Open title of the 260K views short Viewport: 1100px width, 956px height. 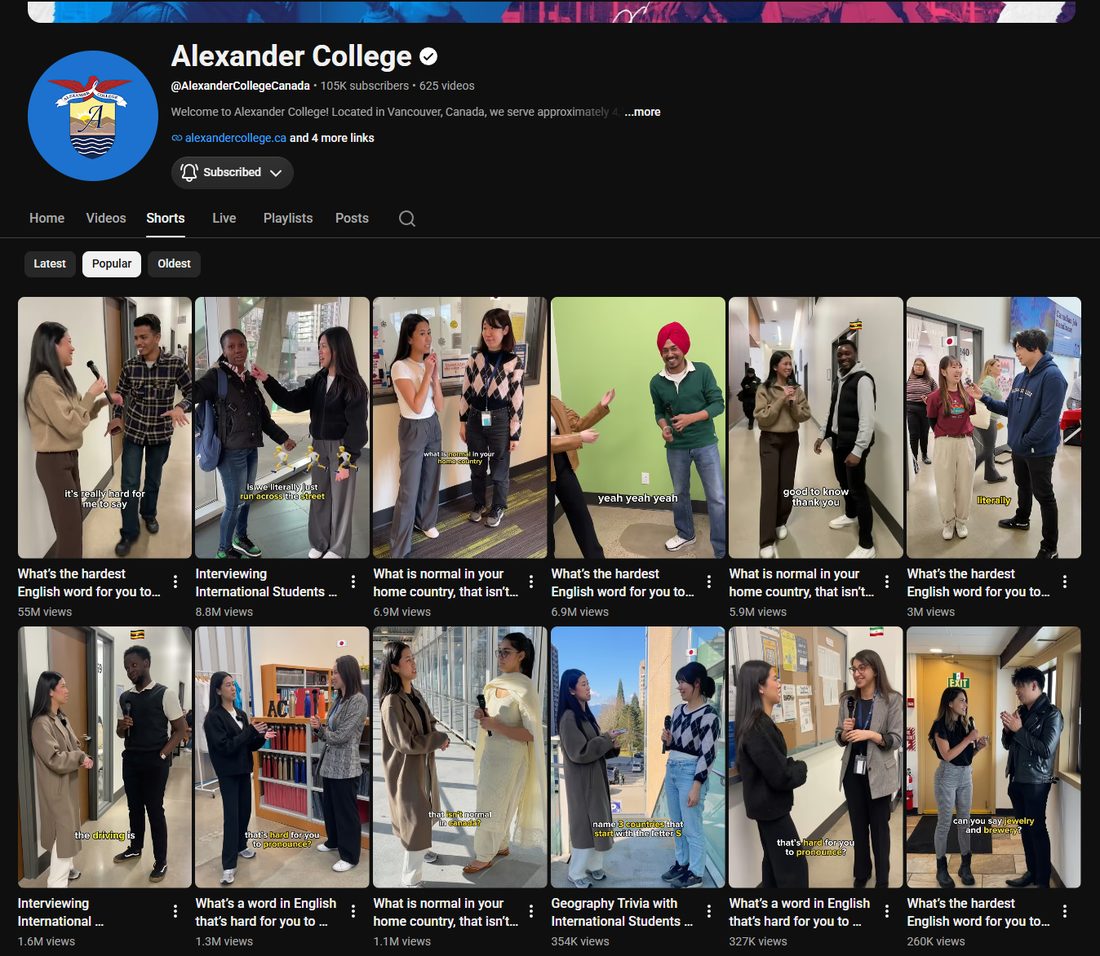[x=978, y=913]
